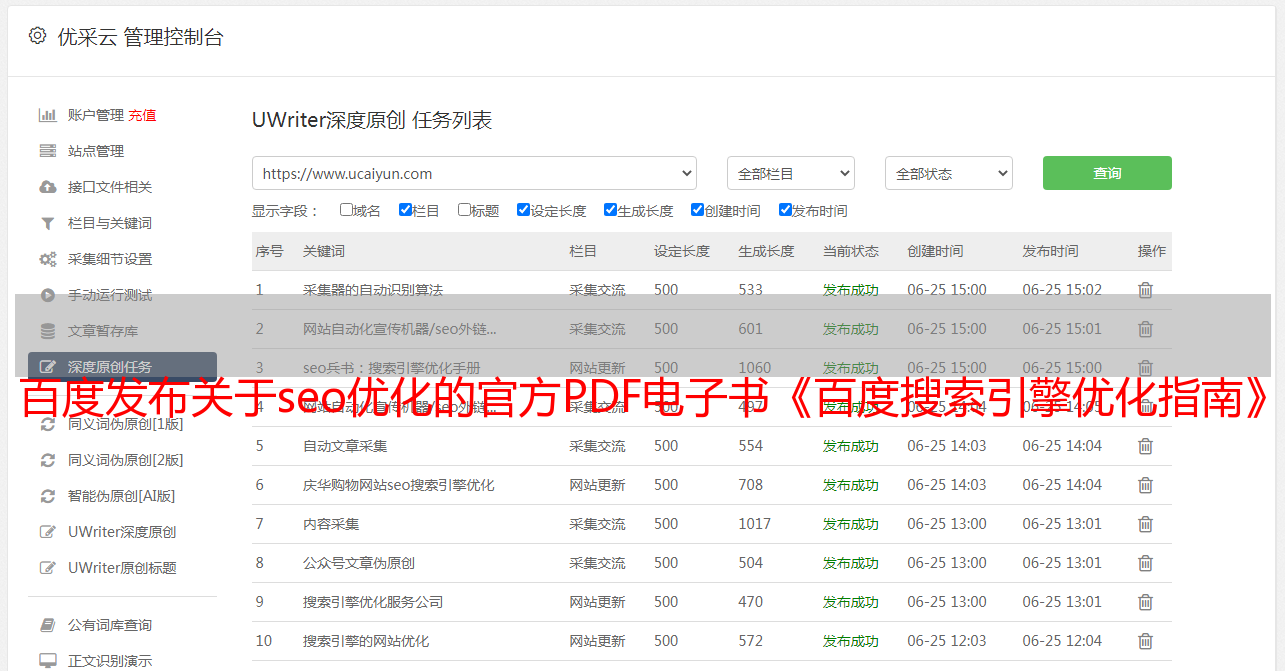The height and width of the screenshot is (671, 1285).
Task: Uncheck the 栏目 field checkbox
Action: pos(405,210)
